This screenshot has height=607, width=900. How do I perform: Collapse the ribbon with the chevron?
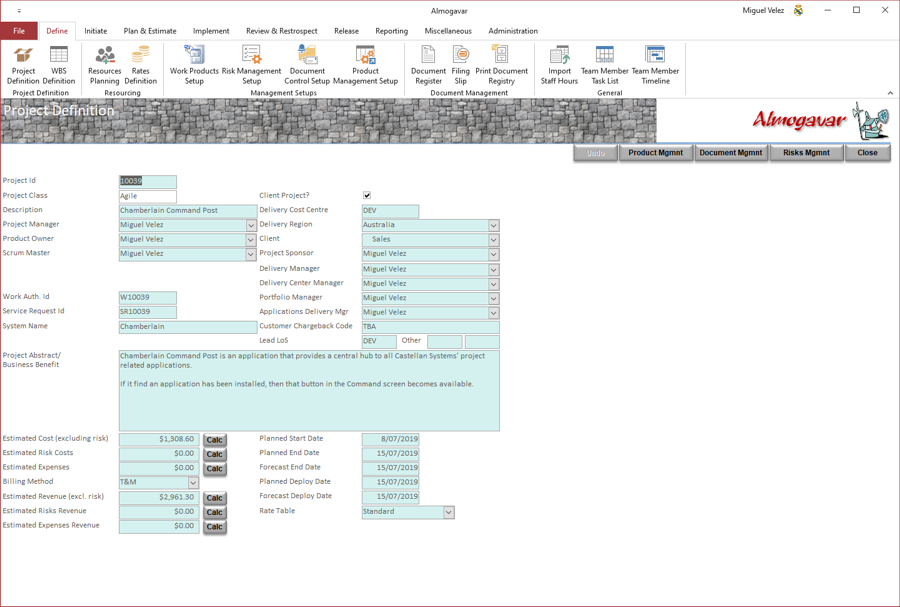coord(890,93)
